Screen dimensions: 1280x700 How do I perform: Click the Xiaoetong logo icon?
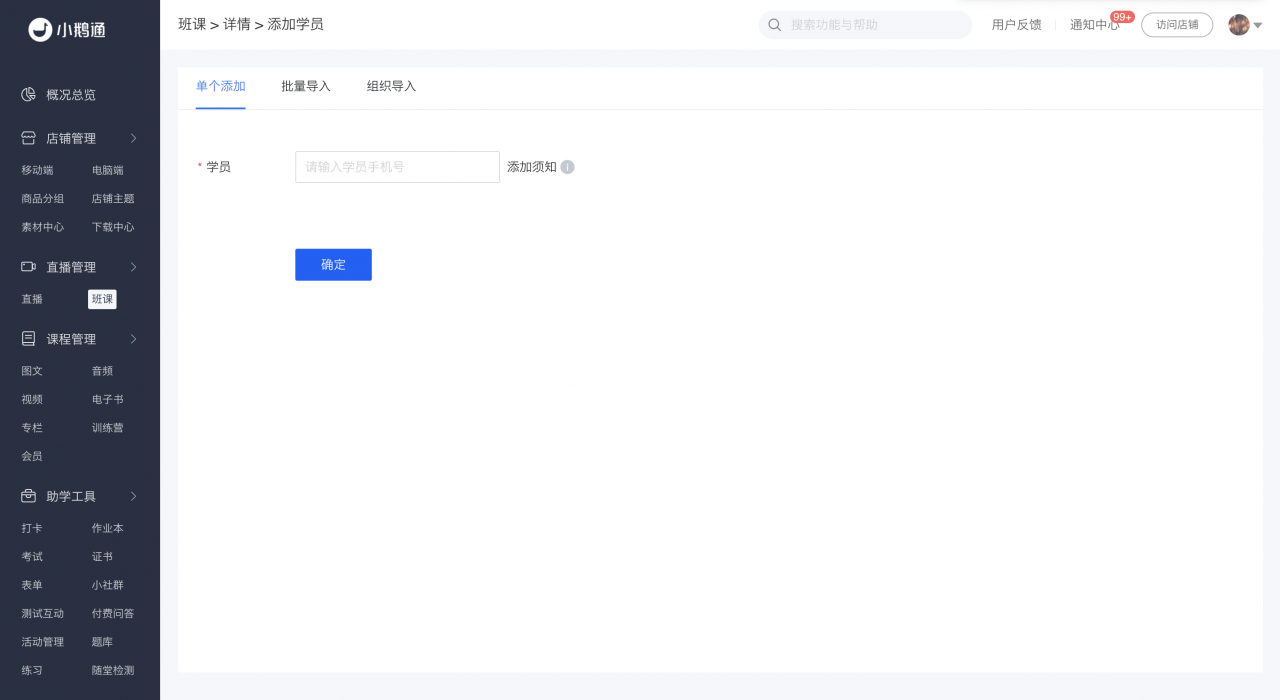[40, 30]
